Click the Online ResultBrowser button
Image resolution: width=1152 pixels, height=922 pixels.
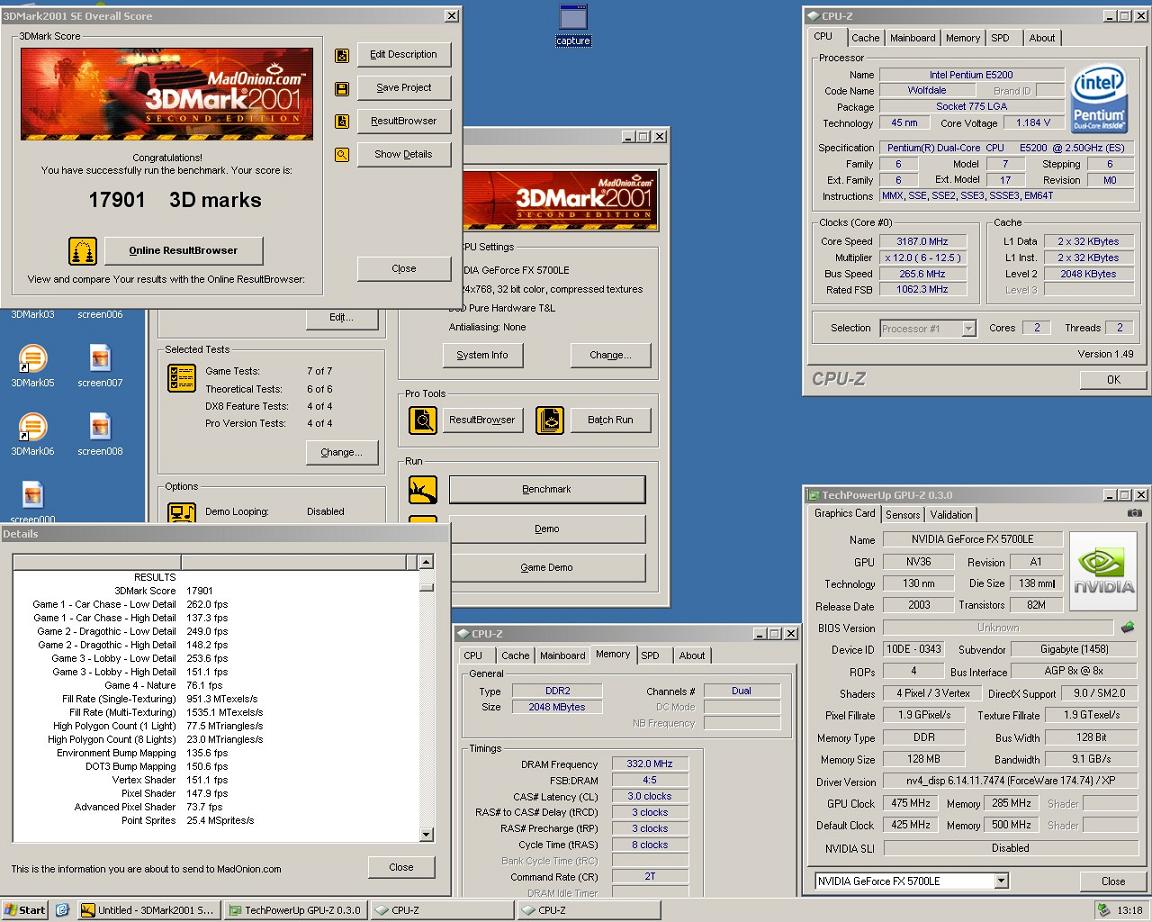[183, 251]
